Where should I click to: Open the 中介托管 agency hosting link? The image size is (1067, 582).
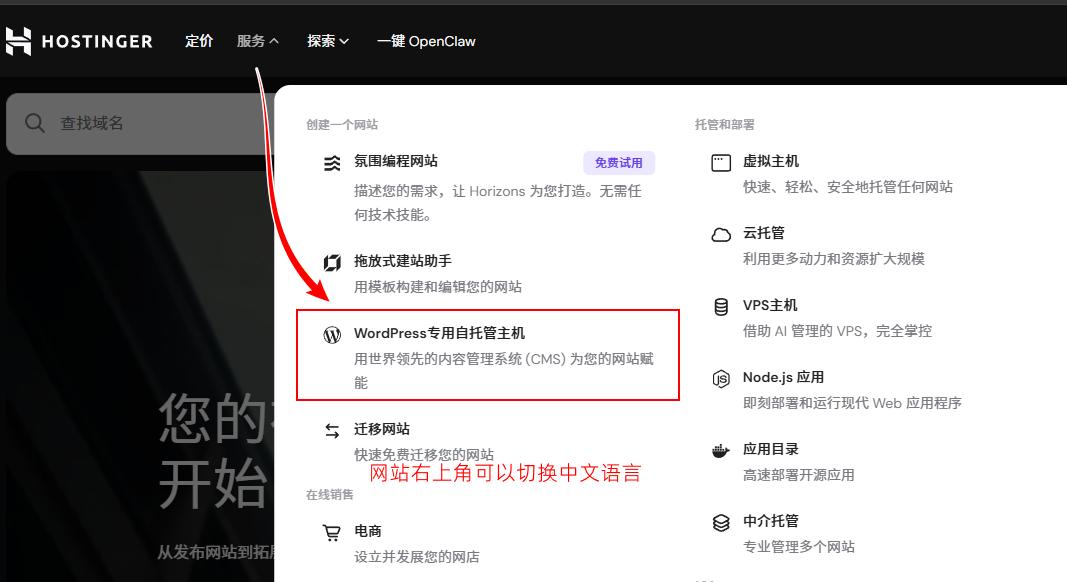point(770,521)
